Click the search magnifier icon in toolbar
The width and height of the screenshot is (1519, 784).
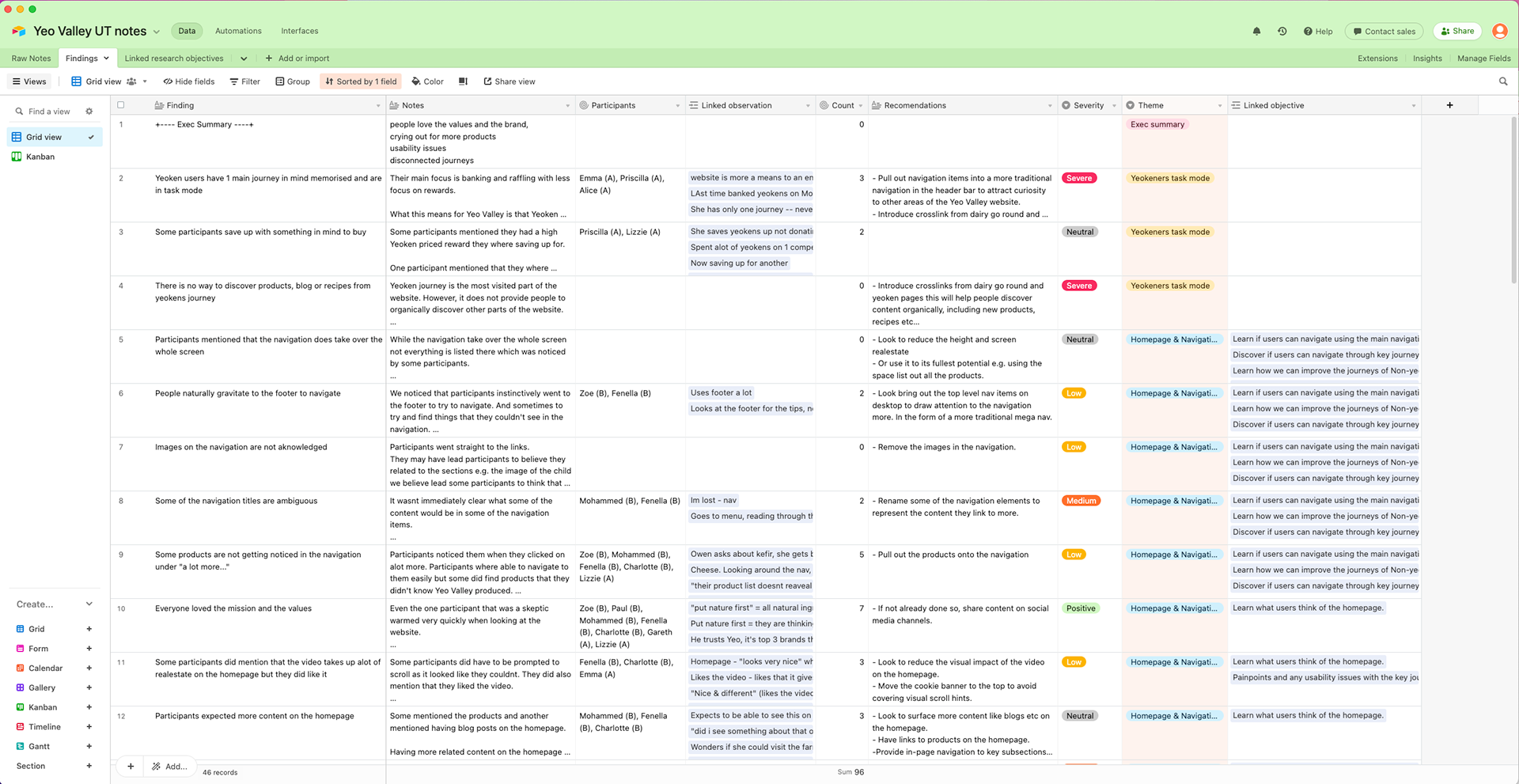click(x=1503, y=81)
